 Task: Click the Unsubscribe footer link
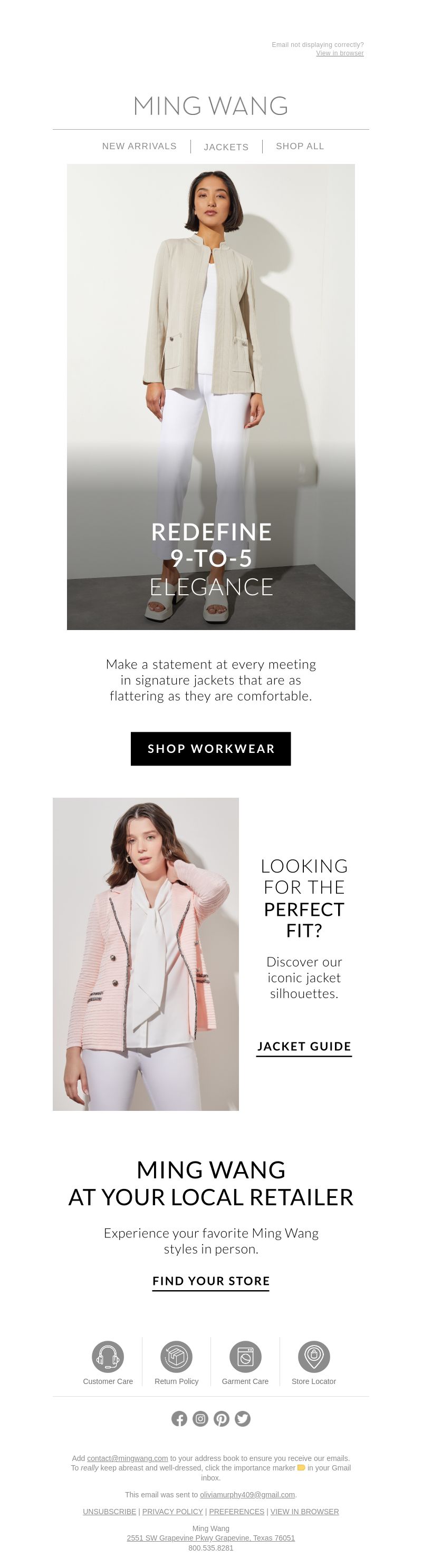tap(110, 1512)
